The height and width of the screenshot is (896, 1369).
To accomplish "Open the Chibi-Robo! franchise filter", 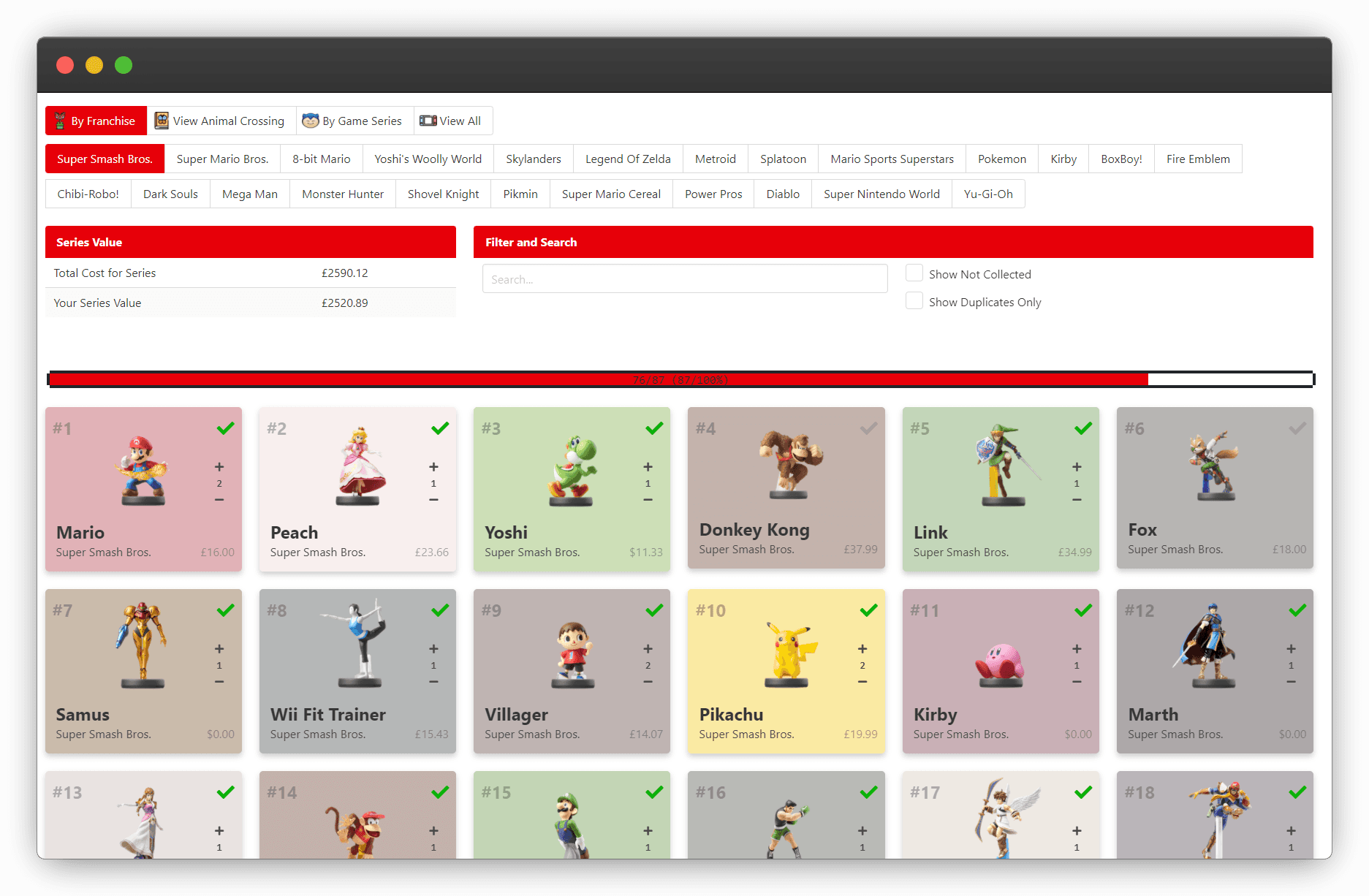I will pos(88,194).
